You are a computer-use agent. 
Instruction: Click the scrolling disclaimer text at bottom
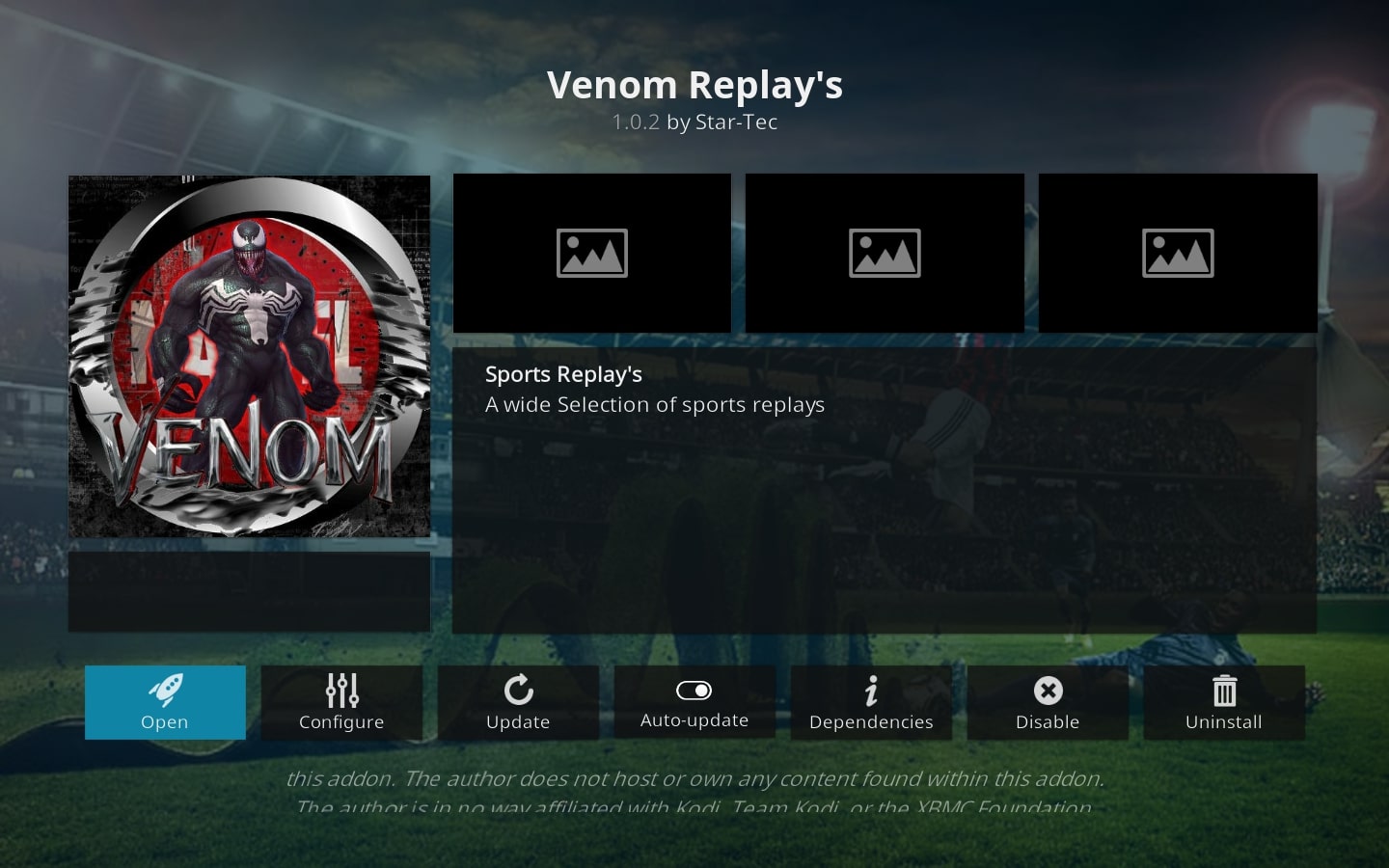[x=694, y=793]
